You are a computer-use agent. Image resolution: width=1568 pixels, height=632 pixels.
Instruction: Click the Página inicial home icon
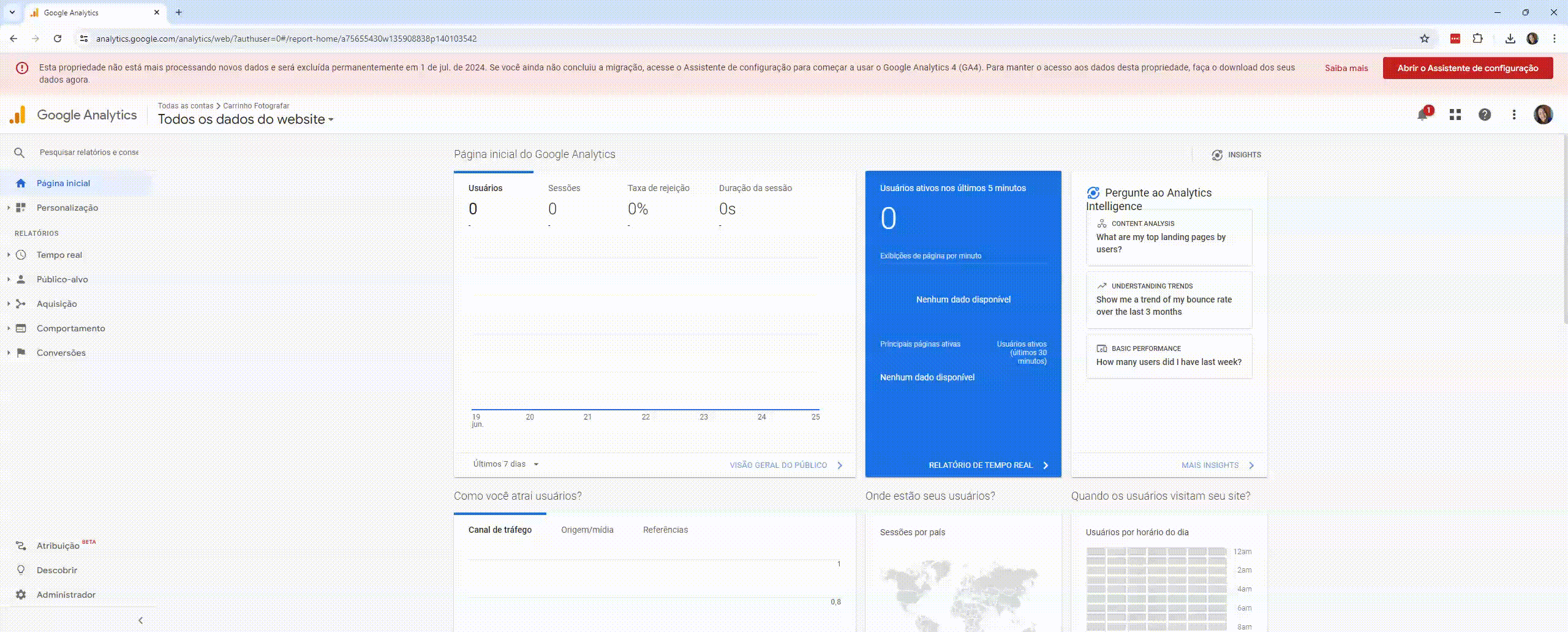click(21, 183)
